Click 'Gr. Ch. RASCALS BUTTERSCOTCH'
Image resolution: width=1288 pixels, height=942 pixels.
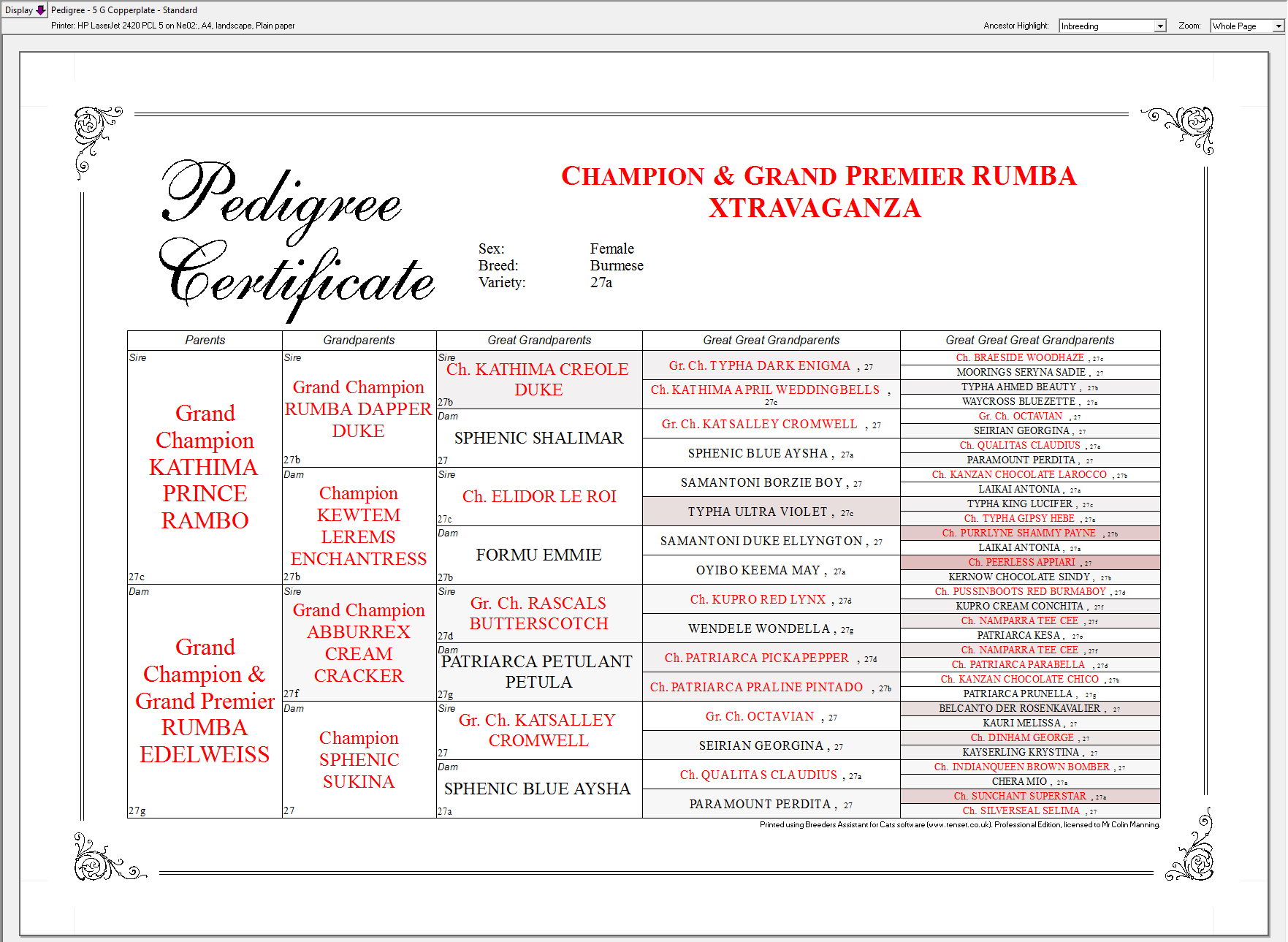(538, 613)
